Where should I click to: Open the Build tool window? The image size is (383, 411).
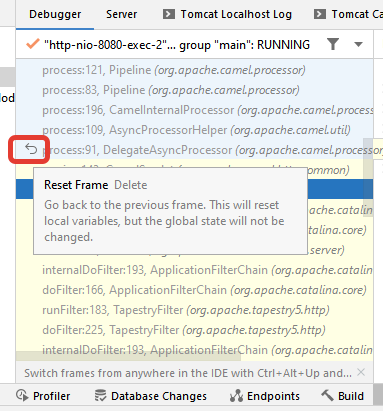pyautogui.click(x=342, y=396)
